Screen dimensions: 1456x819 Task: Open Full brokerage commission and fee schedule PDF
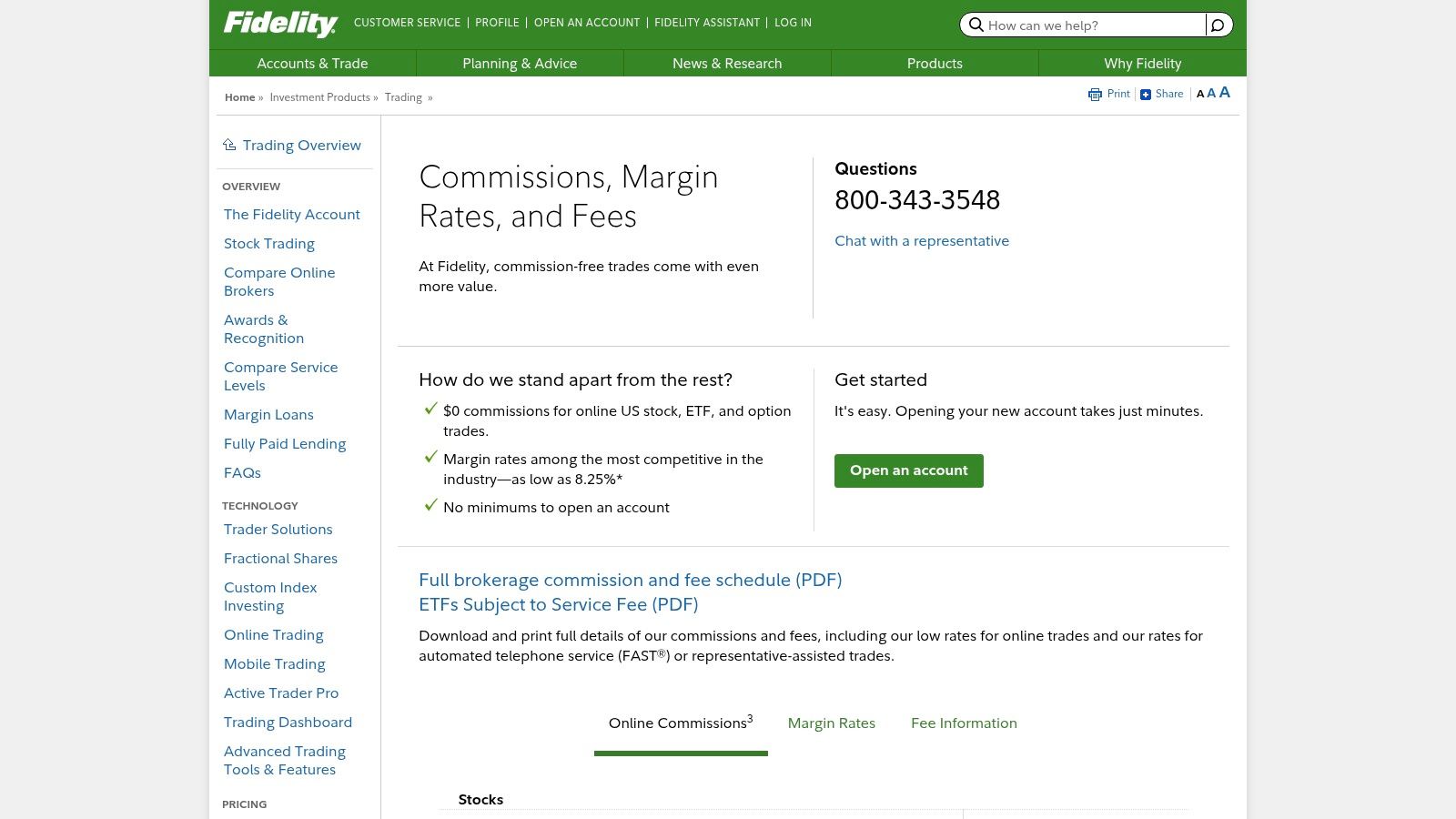(631, 580)
